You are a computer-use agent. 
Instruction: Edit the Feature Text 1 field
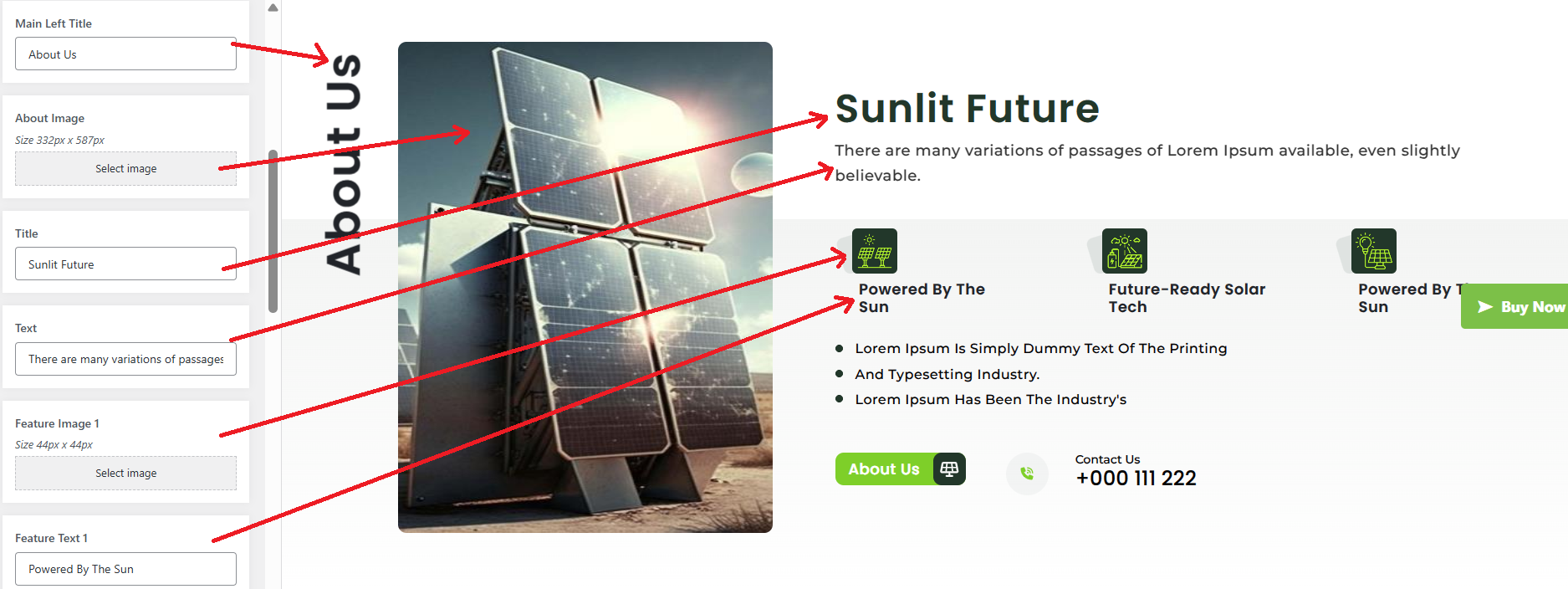coord(125,569)
